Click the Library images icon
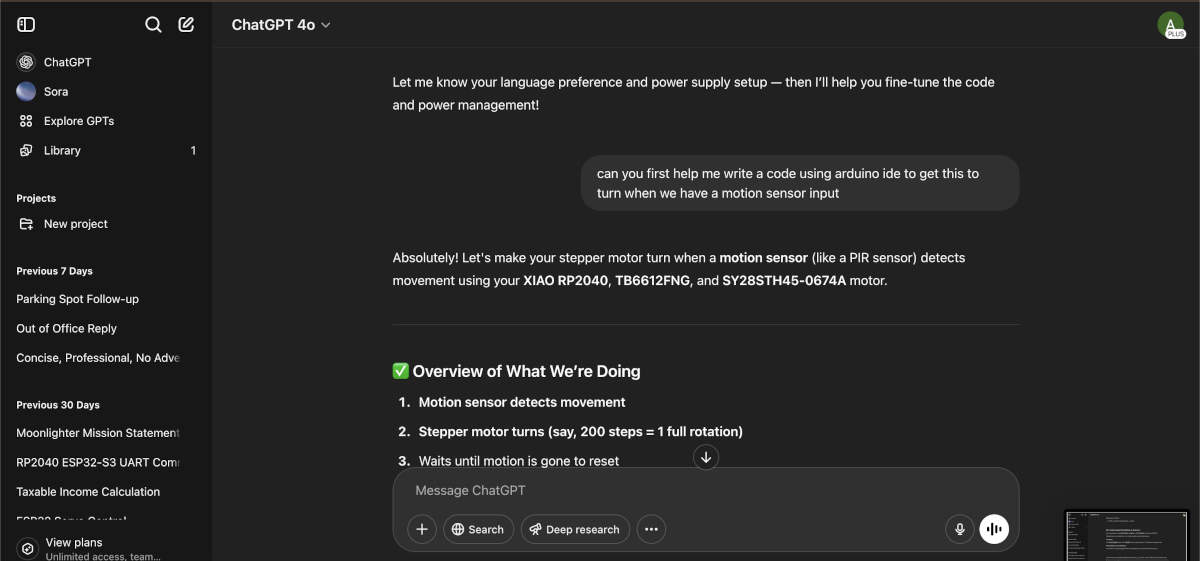The height and width of the screenshot is (561, 1200). 26,150
